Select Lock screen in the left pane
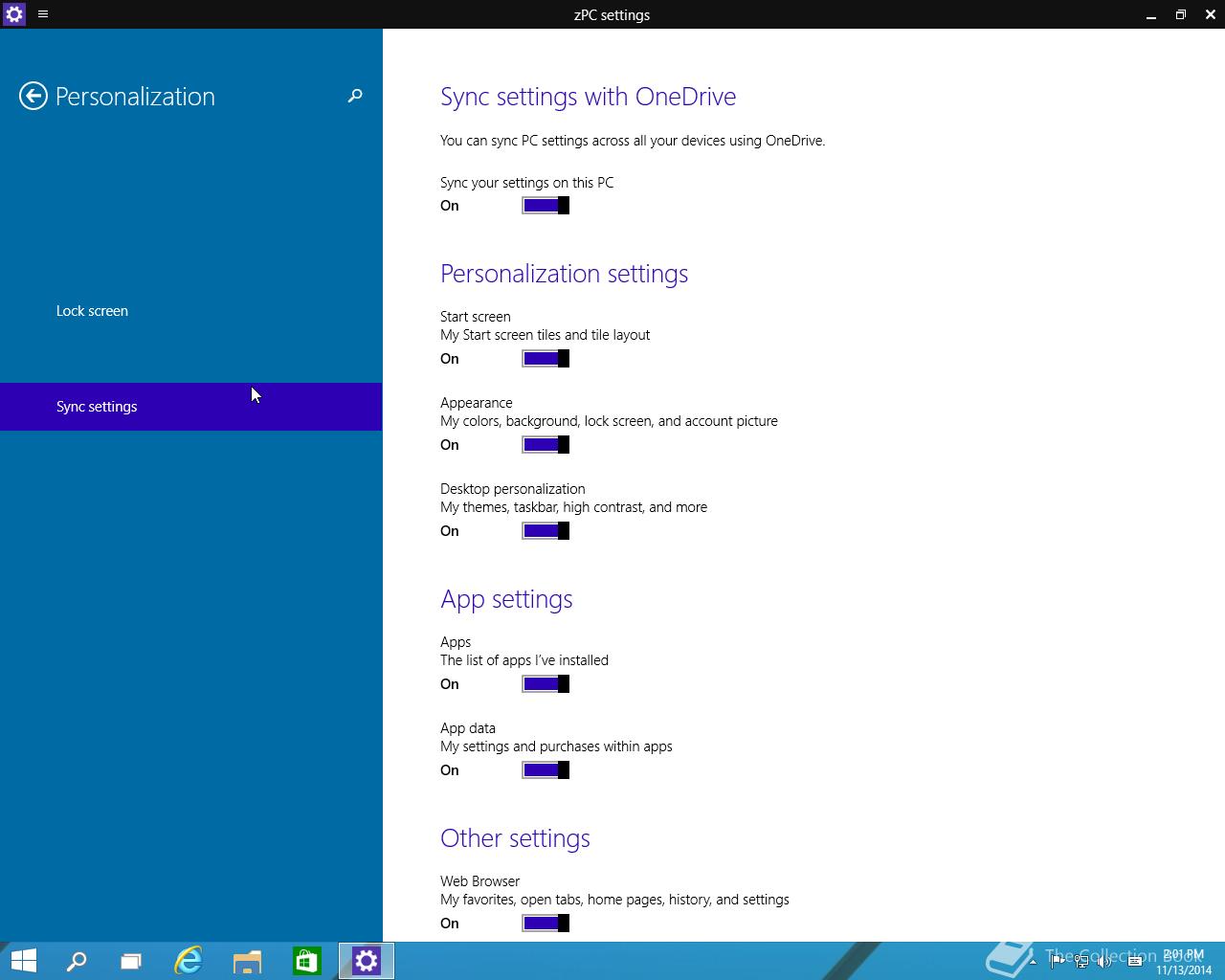This screenshot has height=980, width=1225. pos(191,311)
